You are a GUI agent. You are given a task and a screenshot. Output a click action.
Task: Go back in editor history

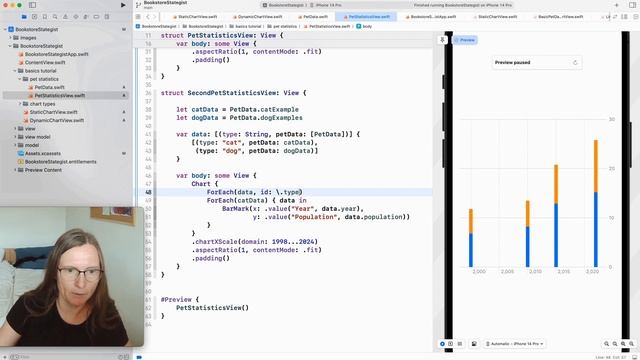click(x=148, y=17)
